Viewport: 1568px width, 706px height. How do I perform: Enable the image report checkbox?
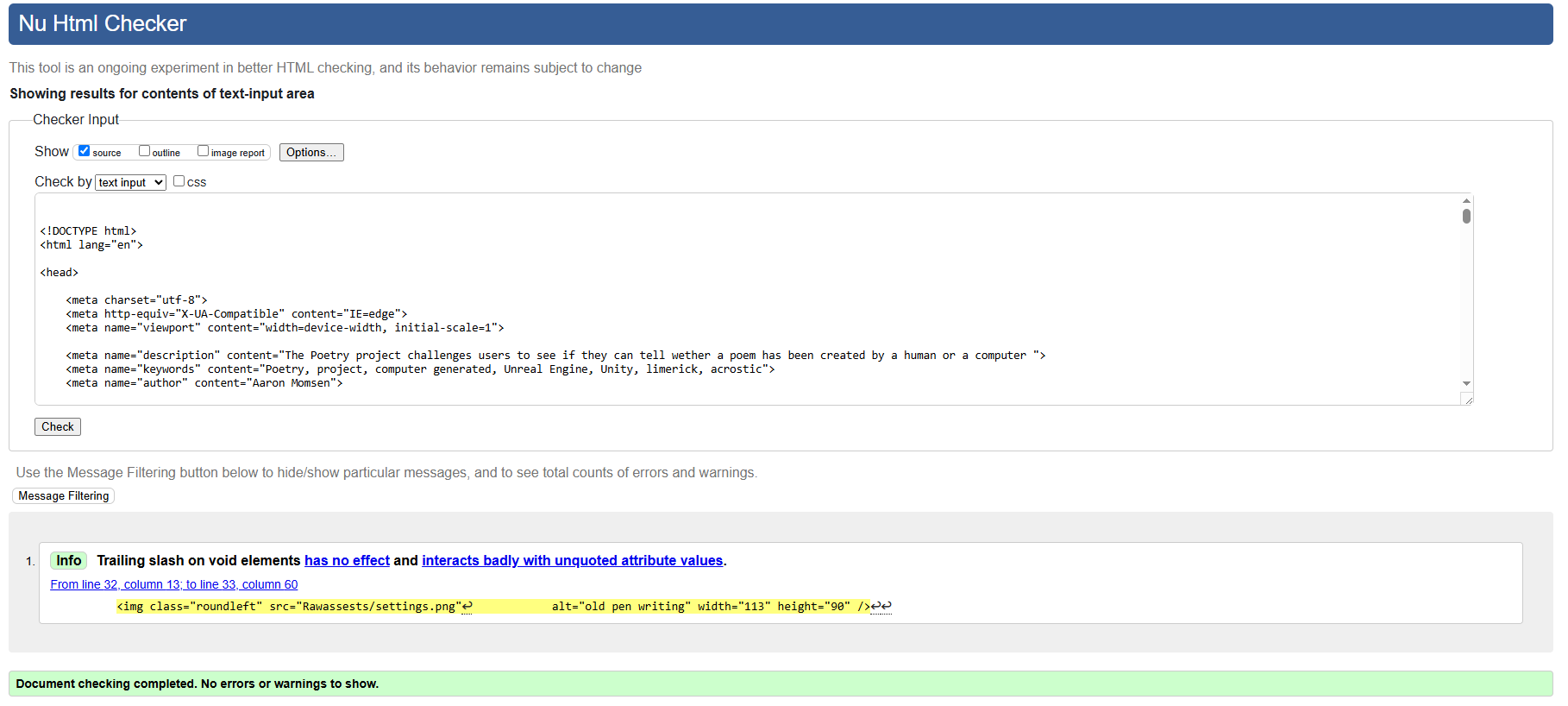coord(204,151)
